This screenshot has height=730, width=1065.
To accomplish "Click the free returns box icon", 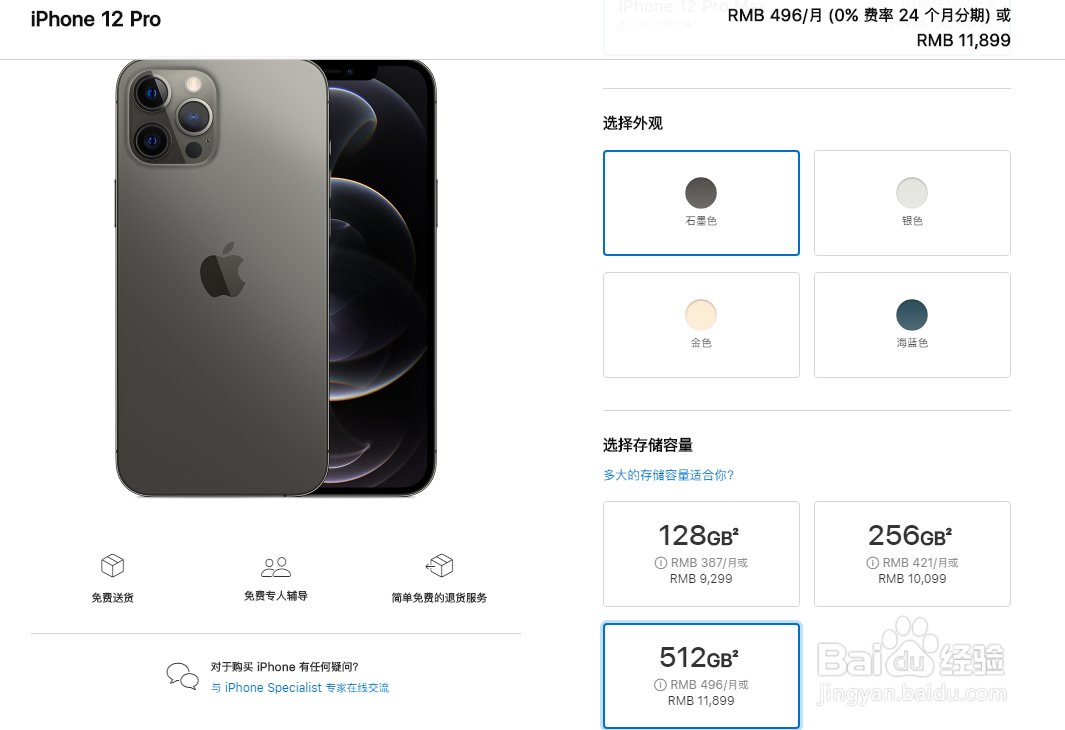I will coord(439,565).
